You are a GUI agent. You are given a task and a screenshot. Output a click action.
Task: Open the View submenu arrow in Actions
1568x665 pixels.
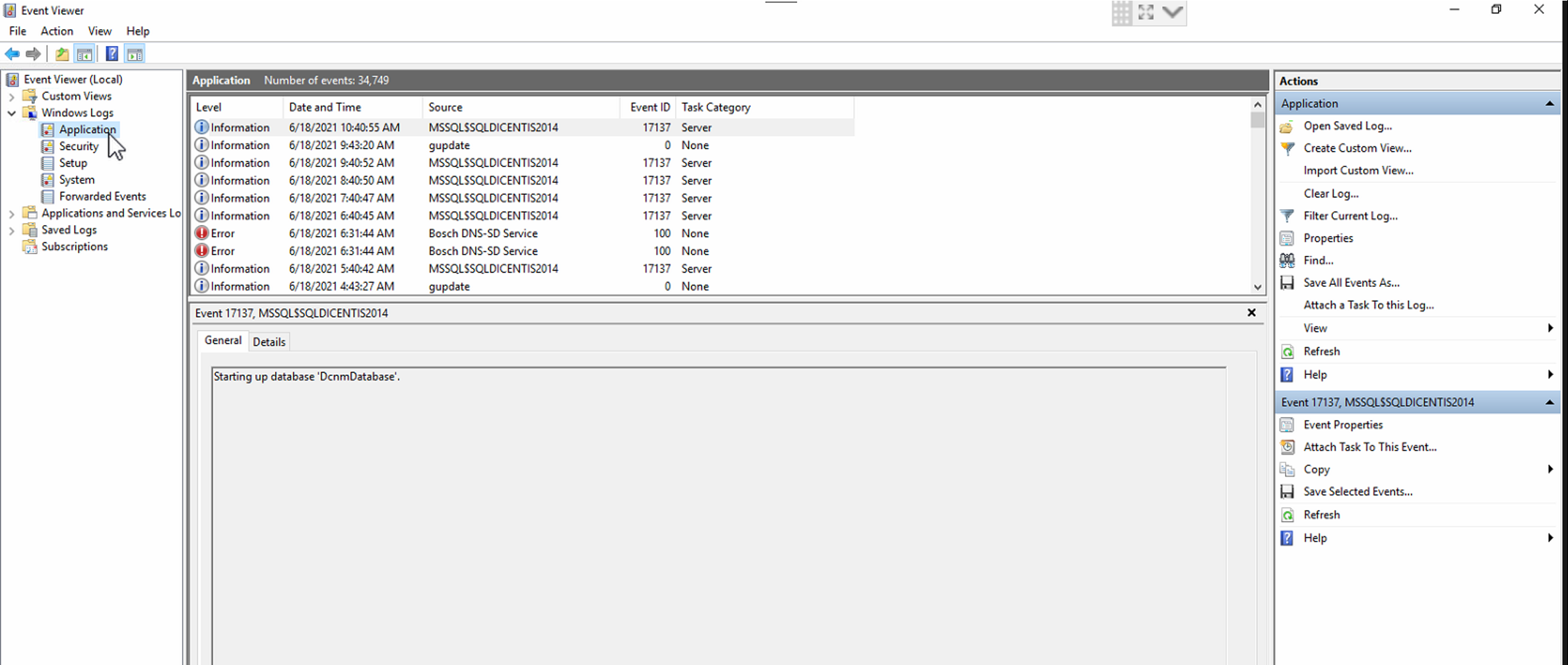1550,328
